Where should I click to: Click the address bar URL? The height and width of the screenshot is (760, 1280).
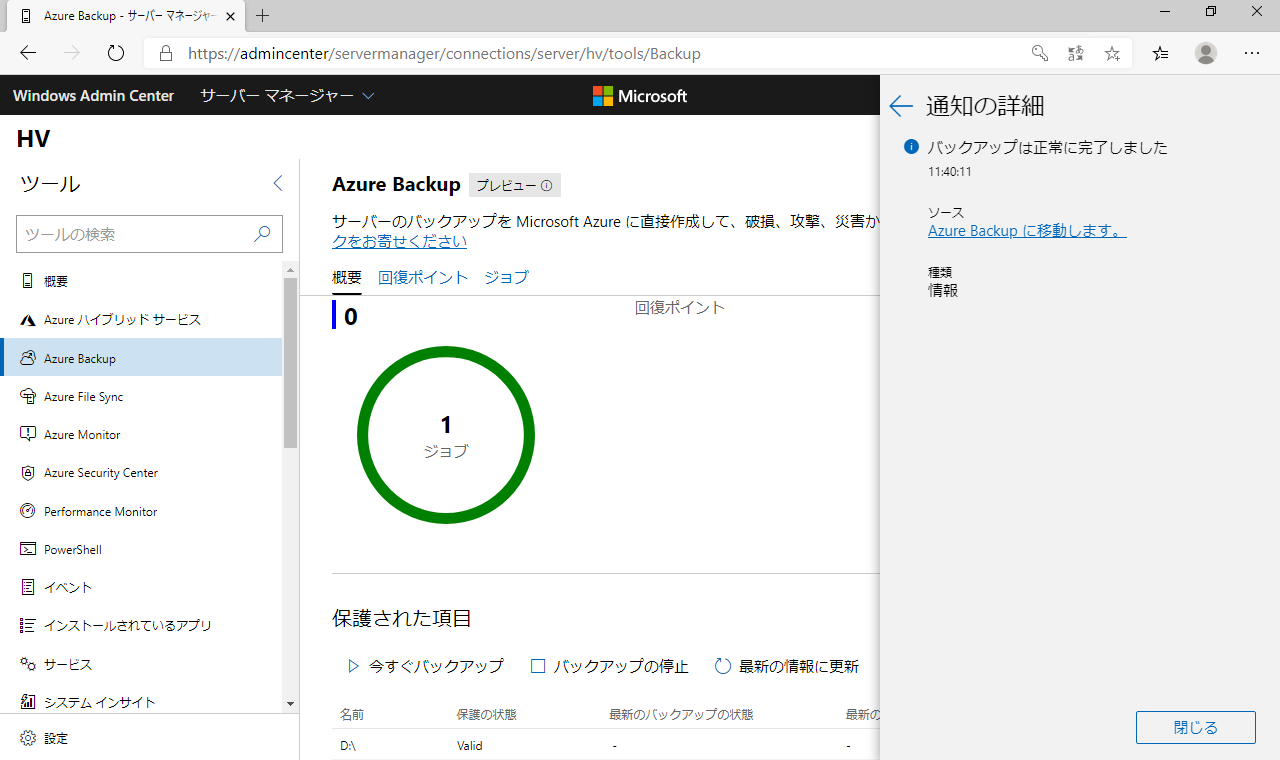click(x=444, y=54)
